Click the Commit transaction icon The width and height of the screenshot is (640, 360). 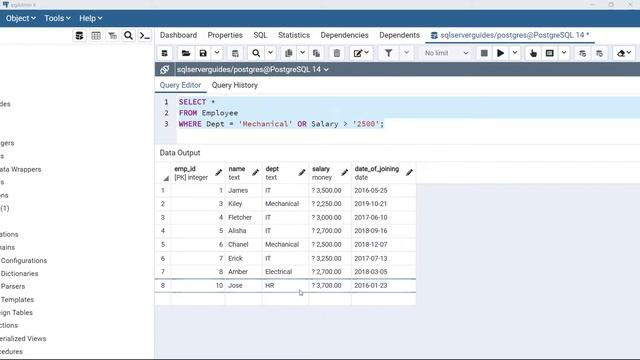tap(582, 53)
